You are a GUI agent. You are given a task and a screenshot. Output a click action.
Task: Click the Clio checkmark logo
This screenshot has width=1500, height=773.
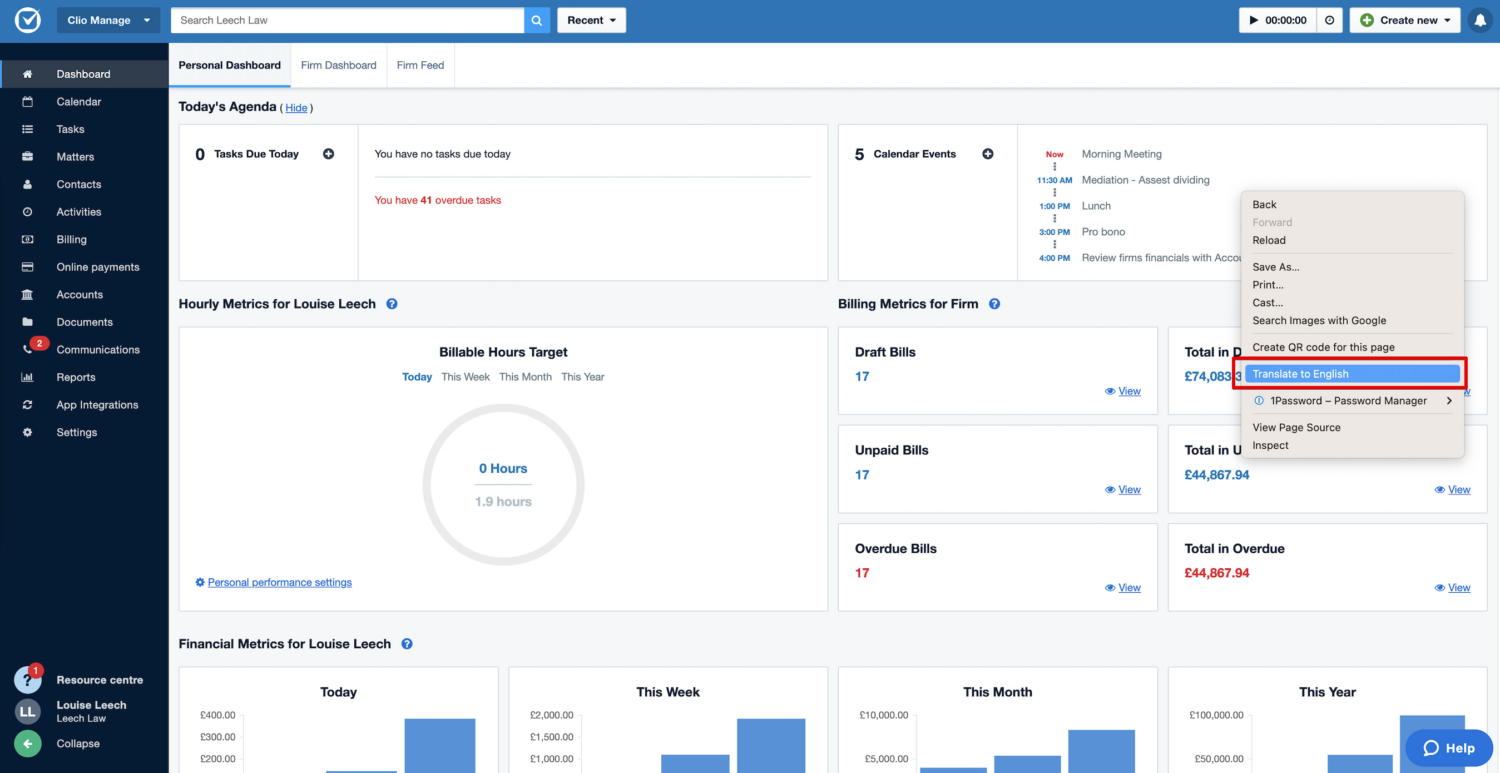point(27,20)
